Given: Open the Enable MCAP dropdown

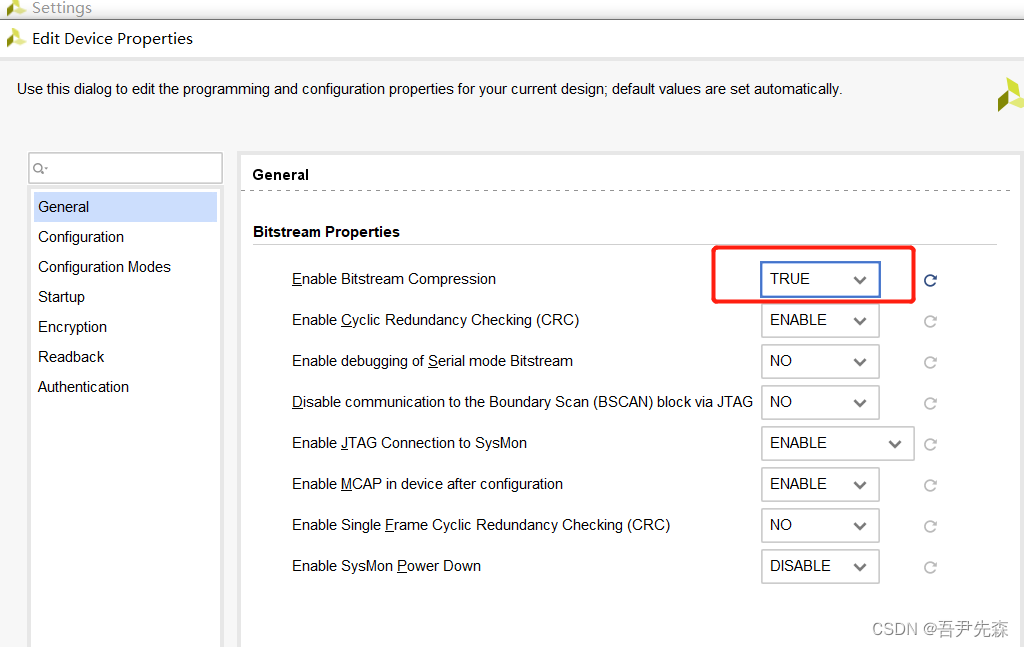Looking at the screenshot, I should point(820,484).
